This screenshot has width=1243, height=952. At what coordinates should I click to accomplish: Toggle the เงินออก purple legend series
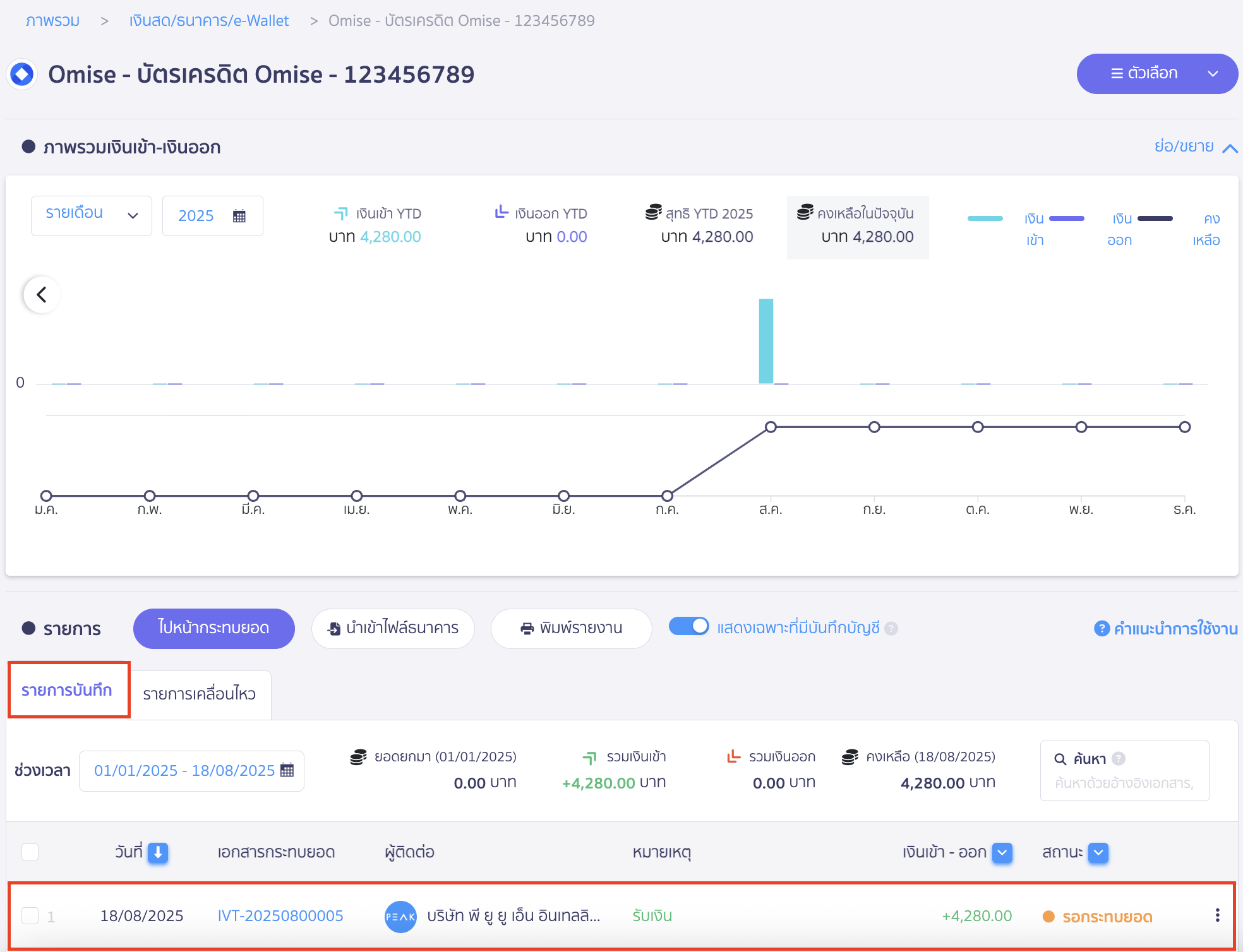pyautogui.click(x=1091, y=229)
